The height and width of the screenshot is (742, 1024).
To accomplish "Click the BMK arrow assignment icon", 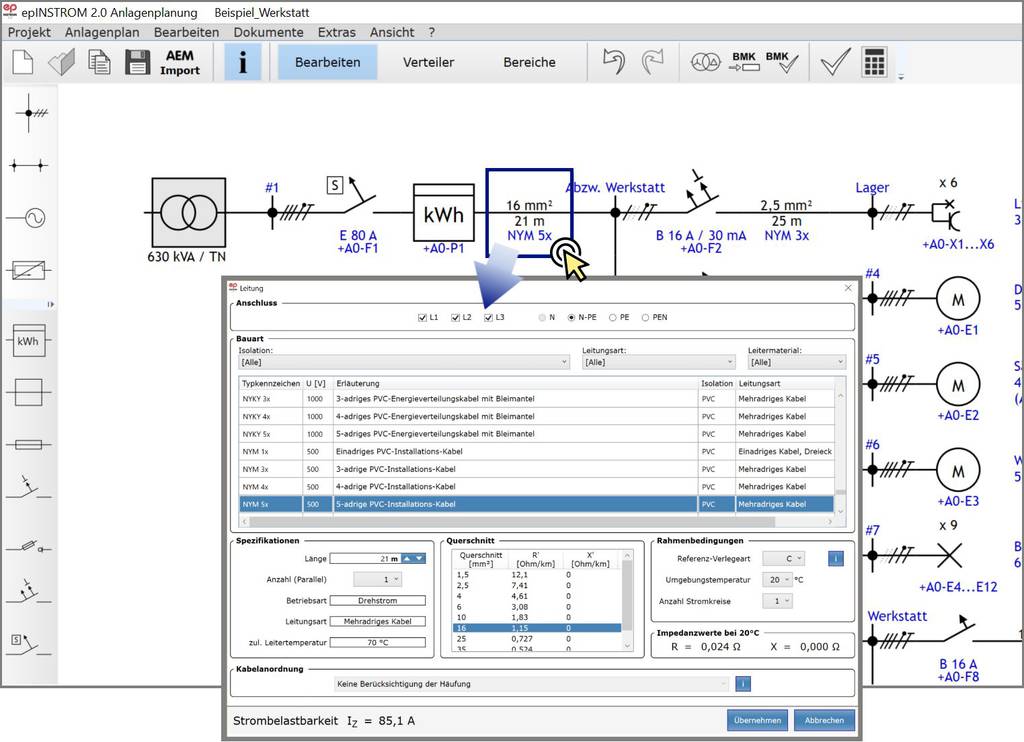I will (744, 61).
